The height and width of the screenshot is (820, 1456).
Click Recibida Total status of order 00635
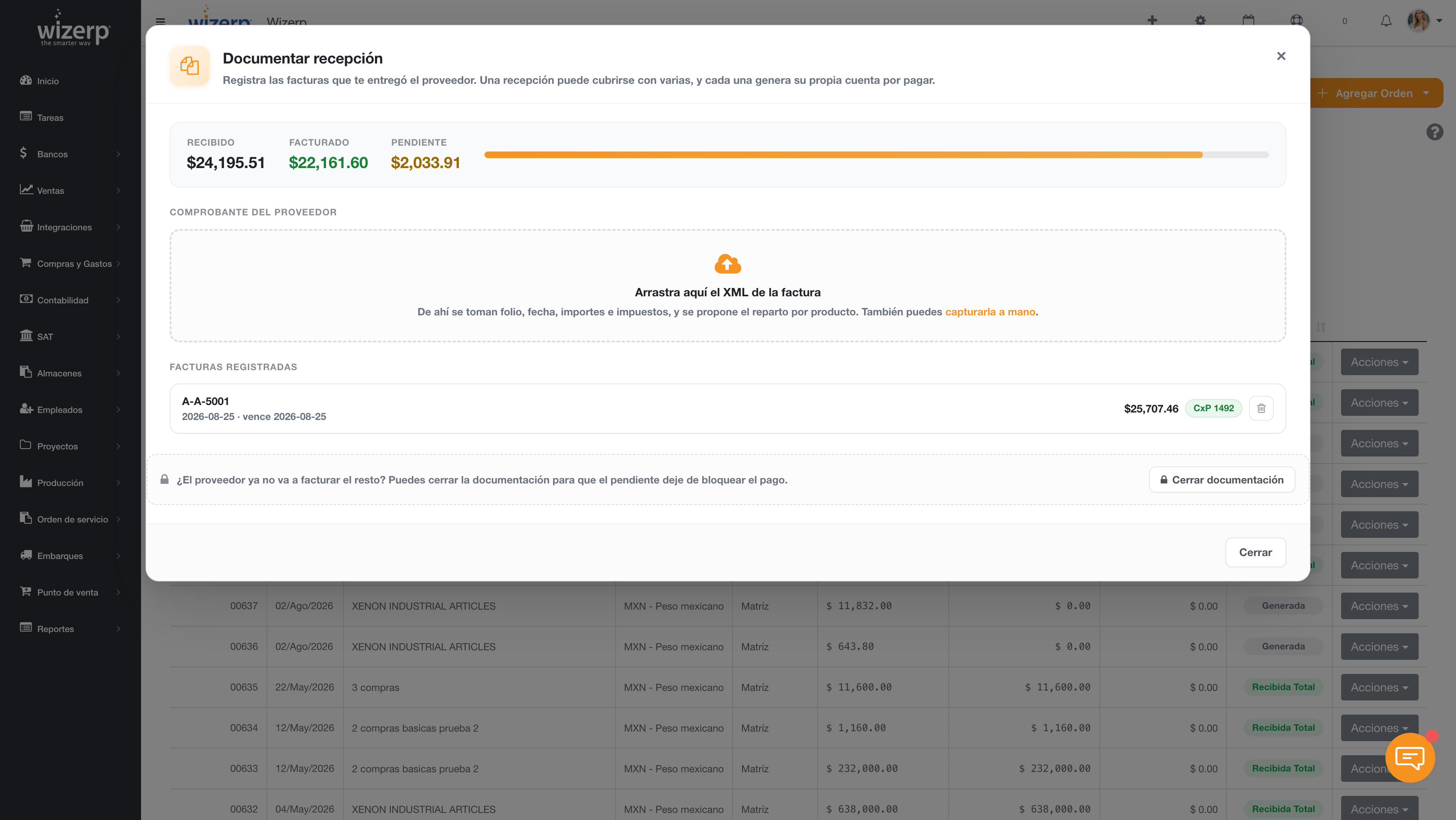pyautogui.click(x=1283, y=687)
